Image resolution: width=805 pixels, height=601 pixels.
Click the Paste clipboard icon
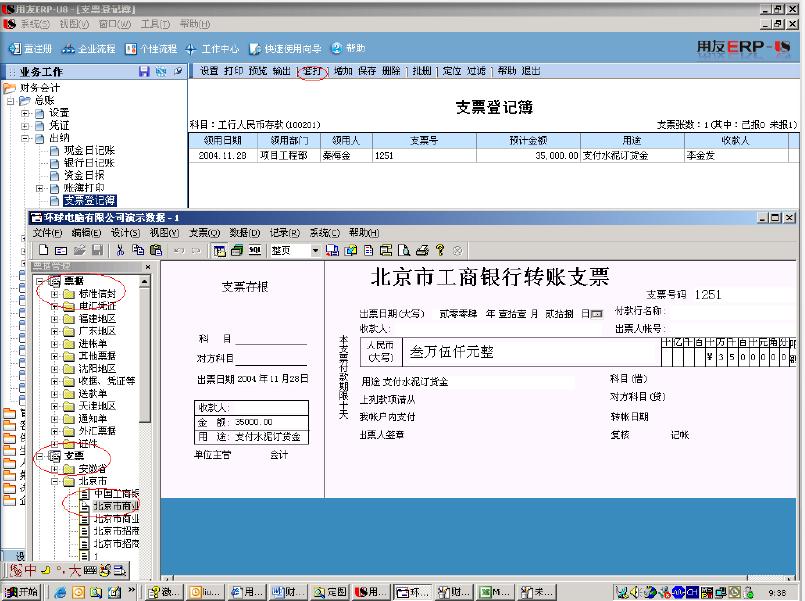pos(156,250)
